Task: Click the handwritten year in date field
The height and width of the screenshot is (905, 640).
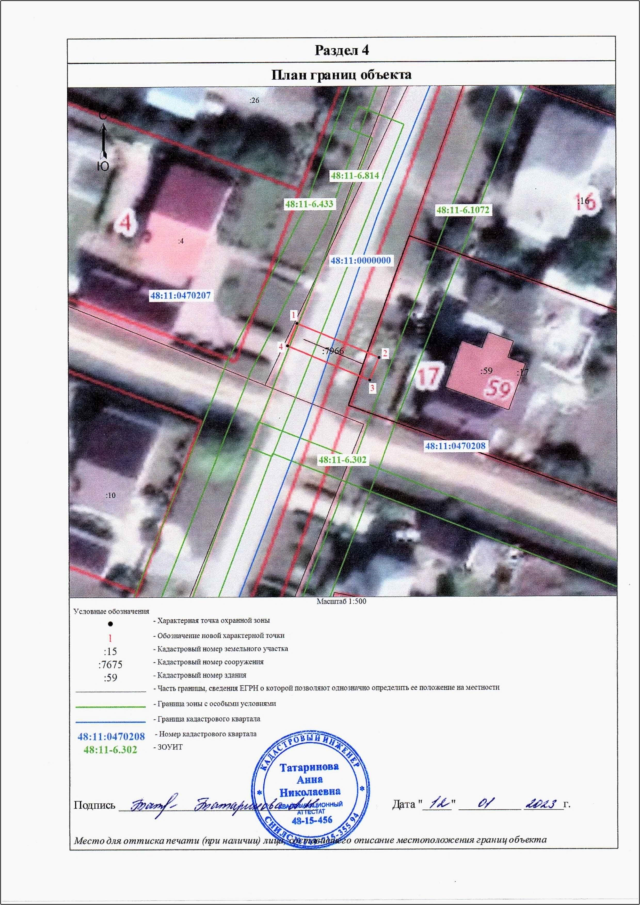Action: pos(540,802)
